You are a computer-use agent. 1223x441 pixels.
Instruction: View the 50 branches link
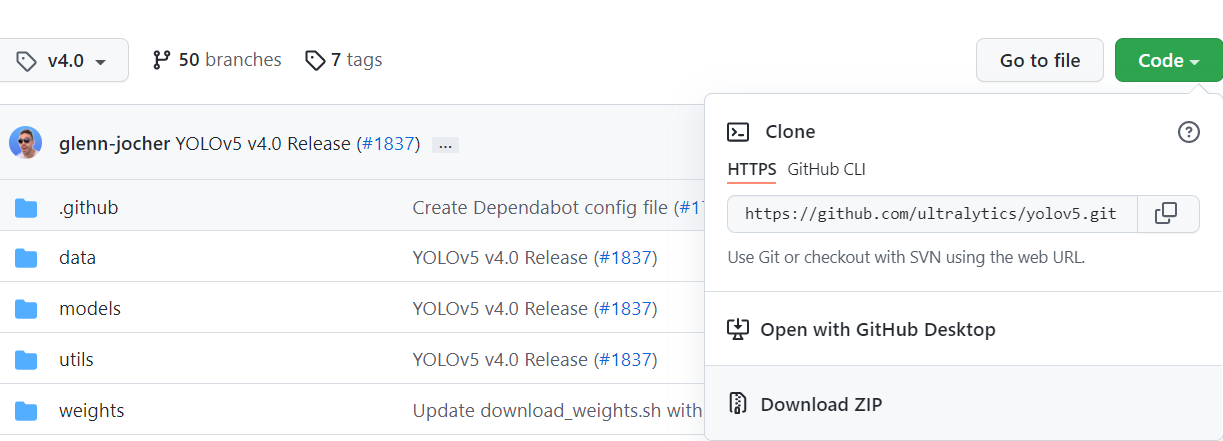click(217, 60)
